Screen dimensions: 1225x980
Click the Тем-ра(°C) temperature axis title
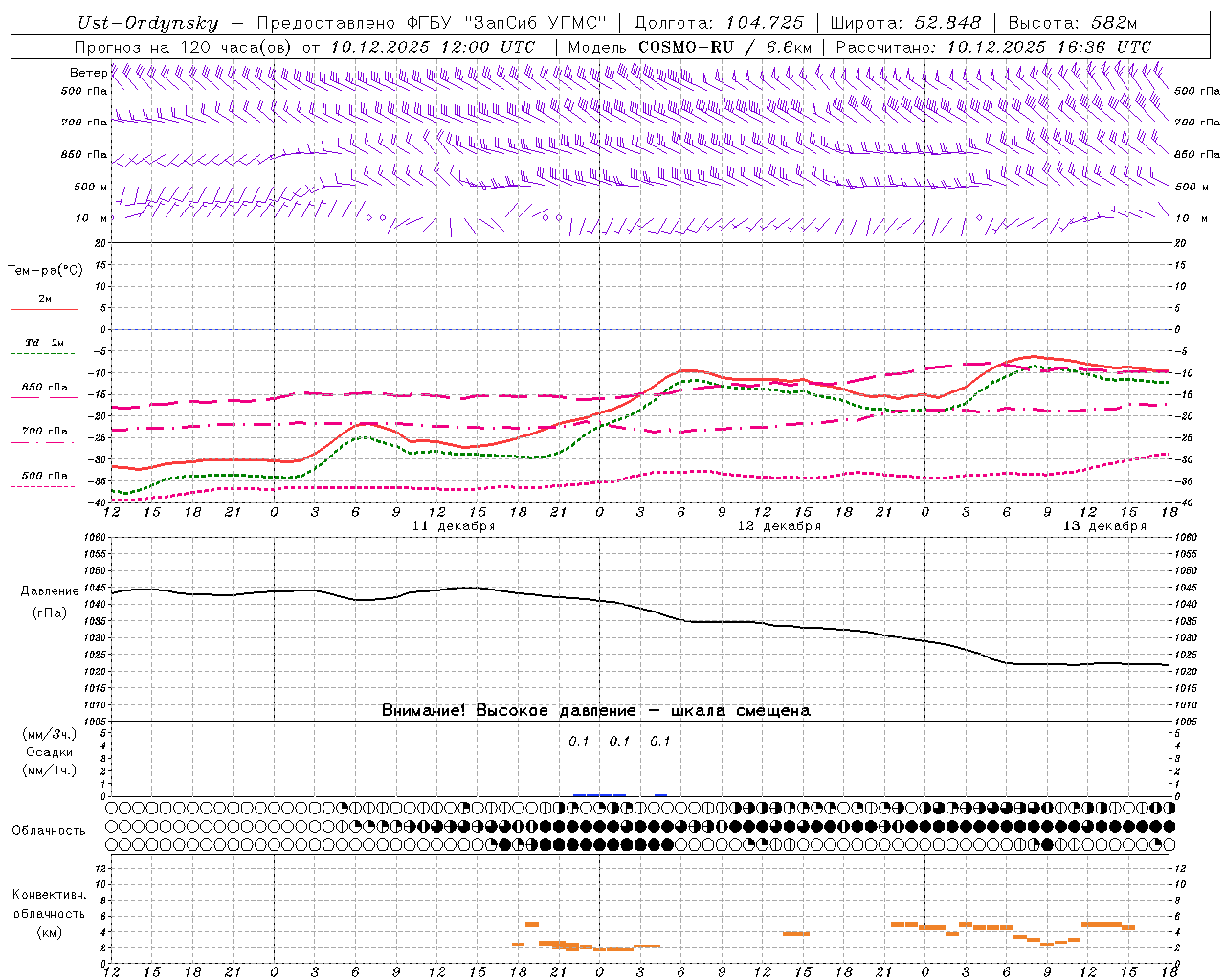[45, 270]
